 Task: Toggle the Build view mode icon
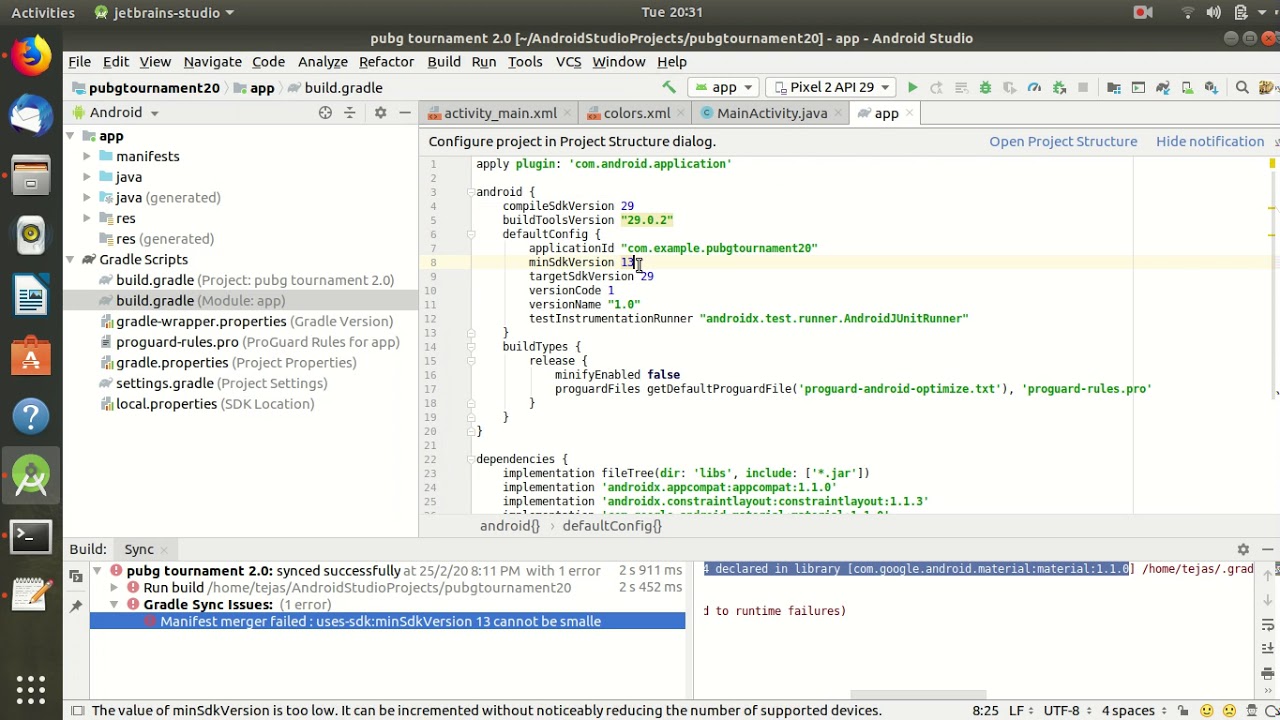[x=75, y=574]
